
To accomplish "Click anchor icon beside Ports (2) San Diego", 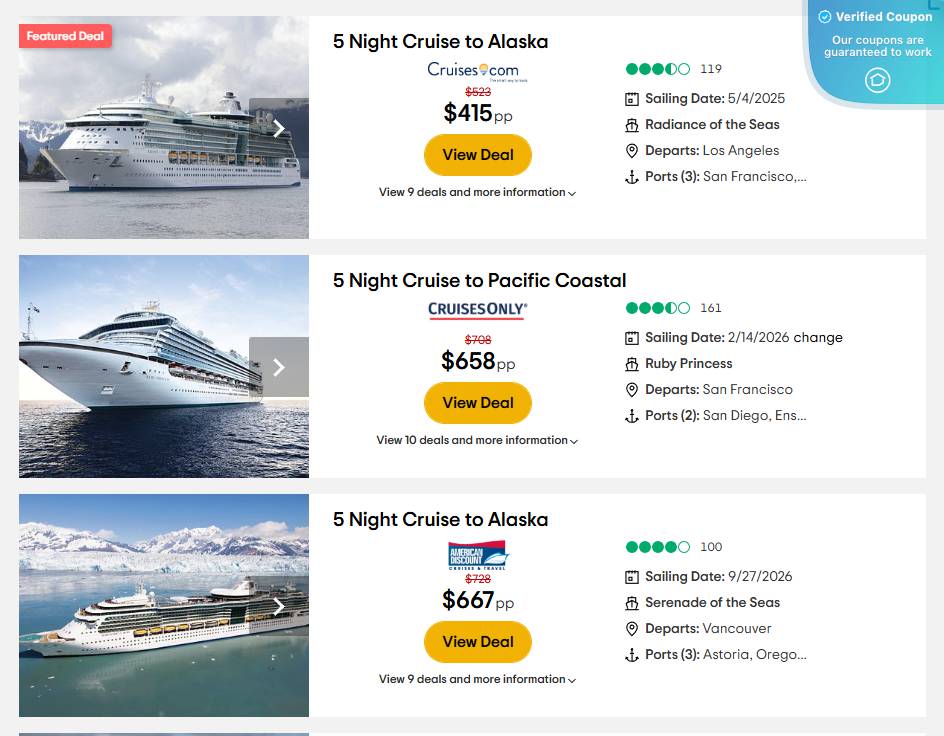I will (x=632, y=416).
